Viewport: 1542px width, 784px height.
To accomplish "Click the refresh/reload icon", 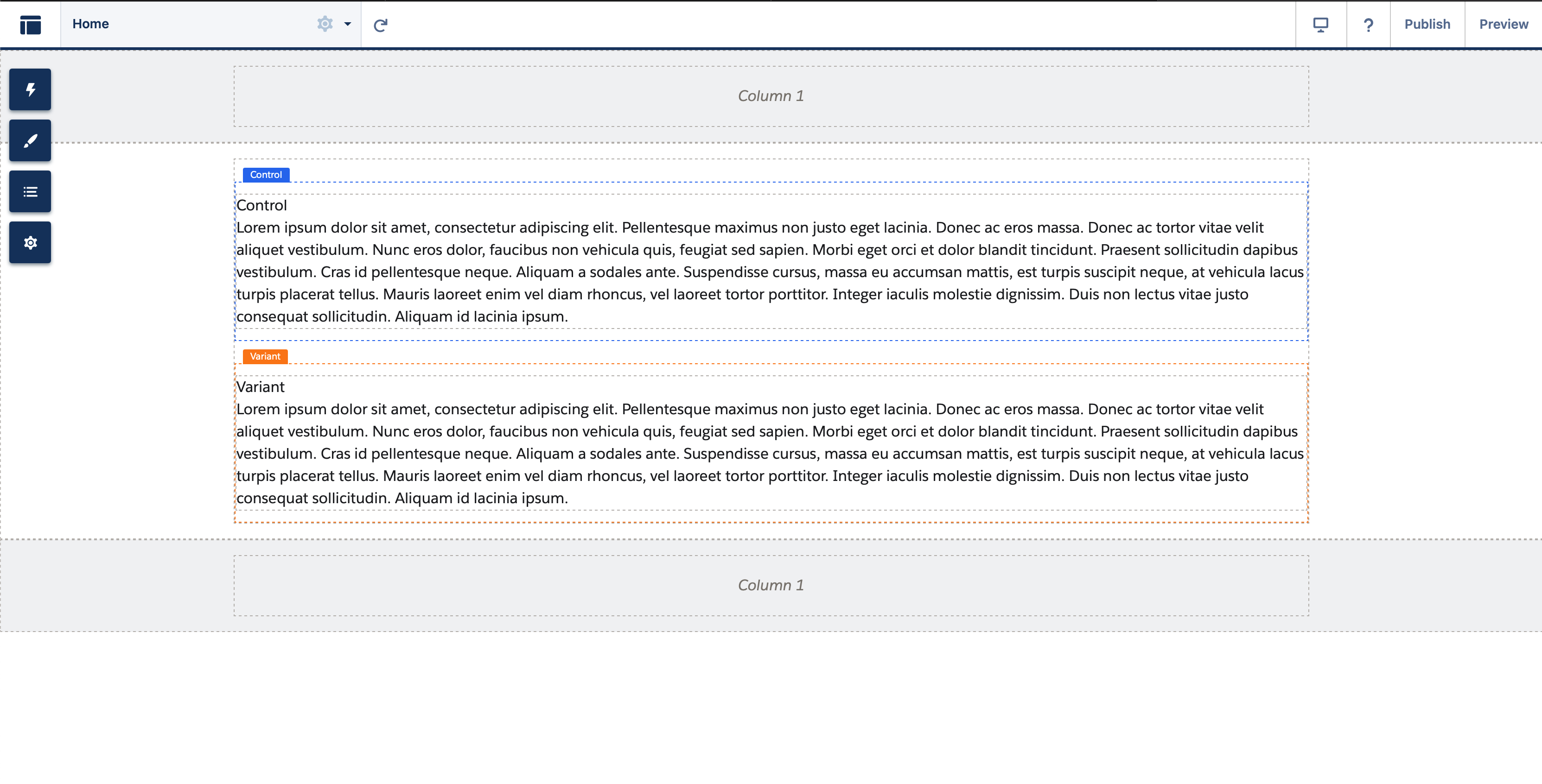I will (x=381, y=25).
